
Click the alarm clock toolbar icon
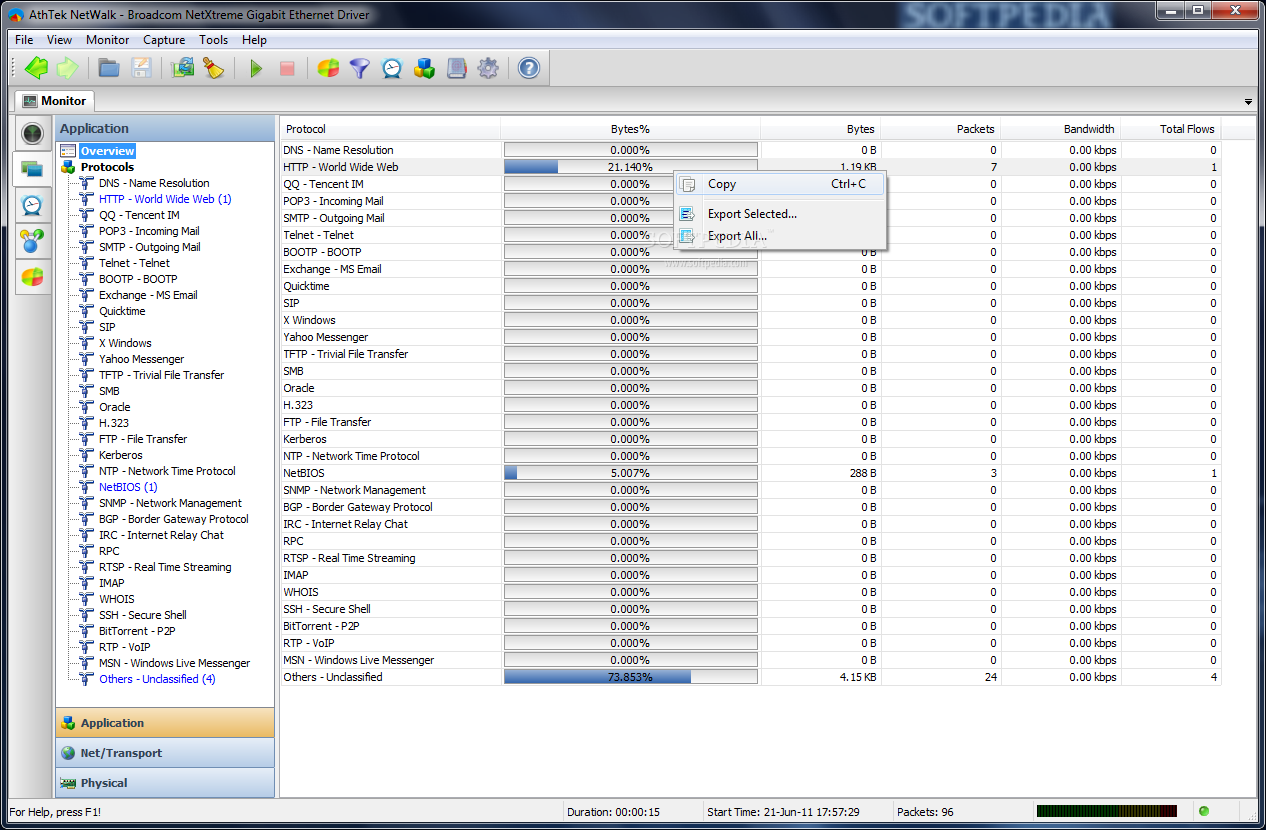(x=392, y=68)
